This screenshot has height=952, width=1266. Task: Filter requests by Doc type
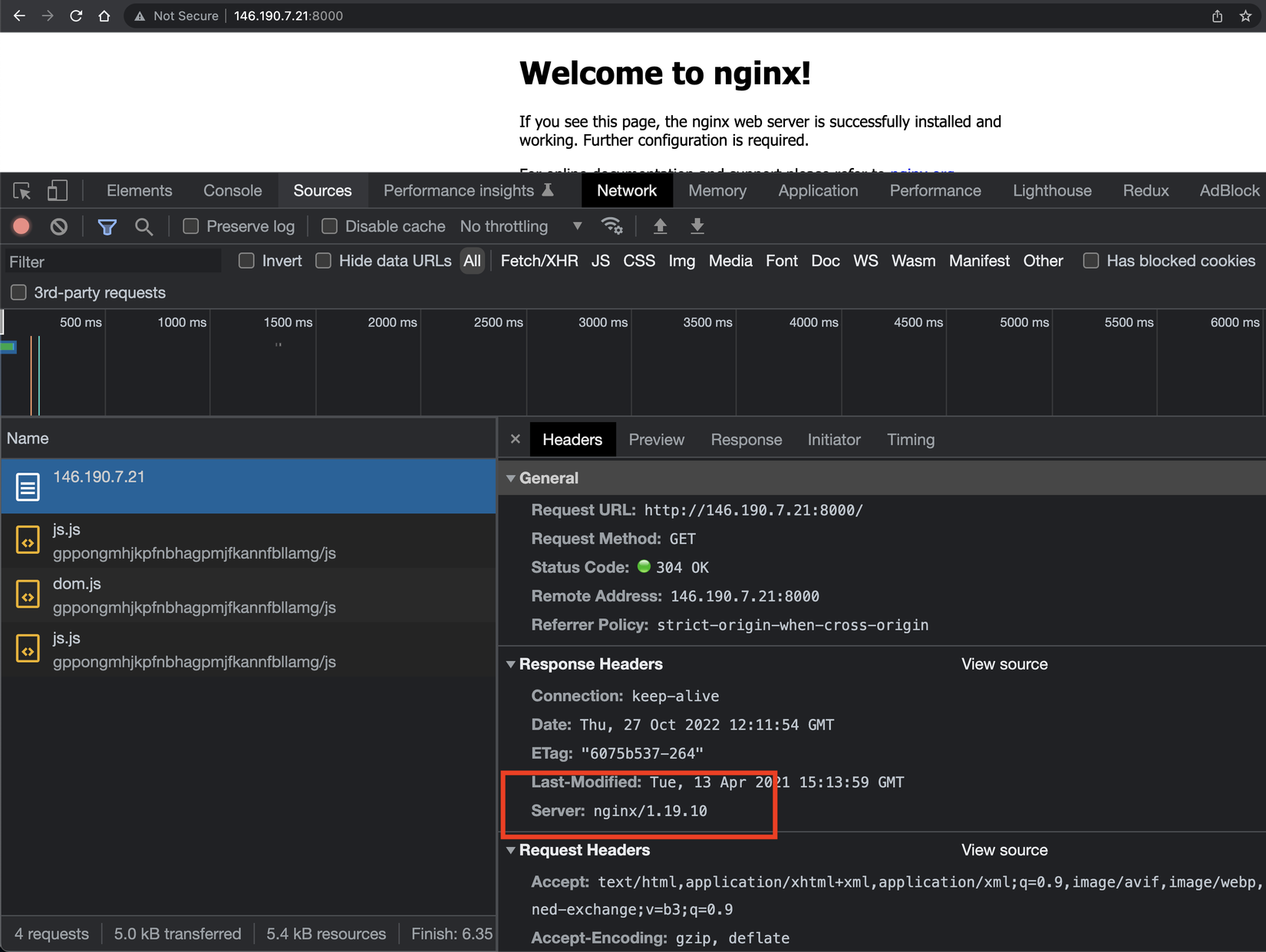(826, 261)
